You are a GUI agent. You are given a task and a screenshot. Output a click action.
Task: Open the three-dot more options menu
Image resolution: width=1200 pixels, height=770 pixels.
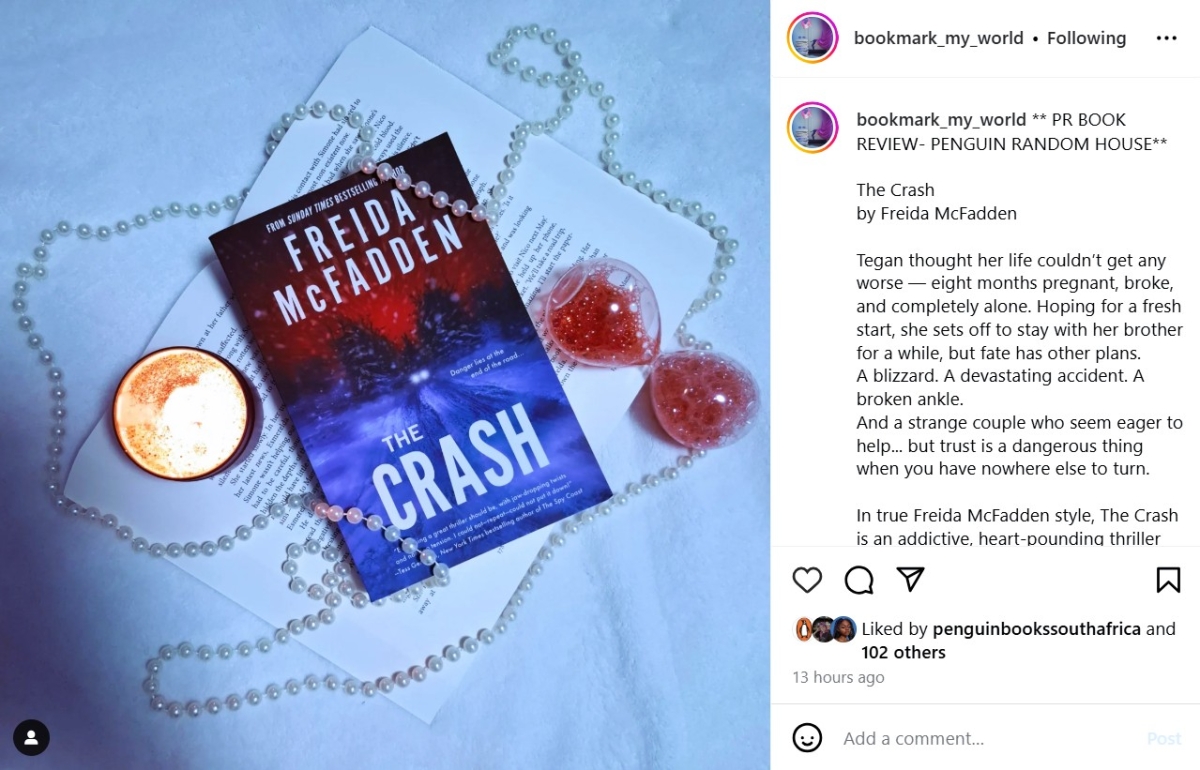click(x=1167, y=38)
